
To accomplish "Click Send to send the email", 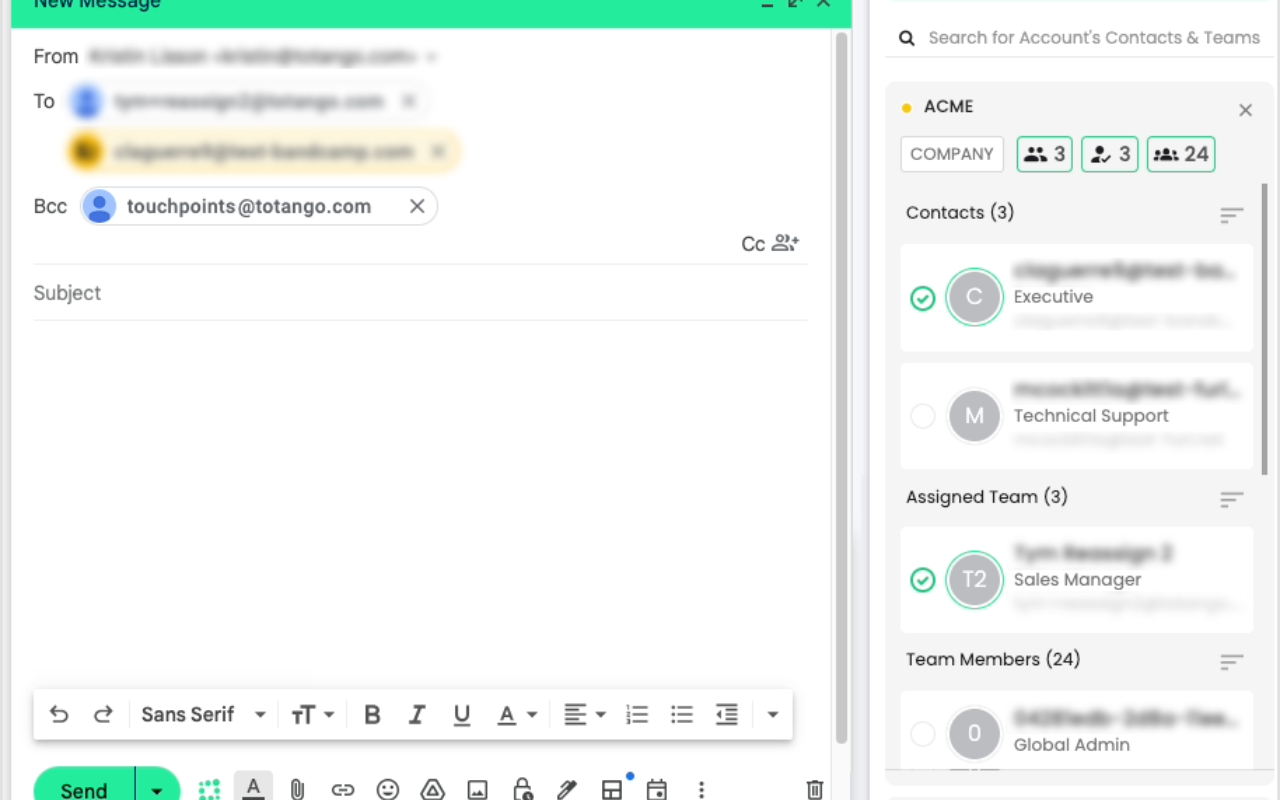I will pyautogui.click(x=83, y=789).
